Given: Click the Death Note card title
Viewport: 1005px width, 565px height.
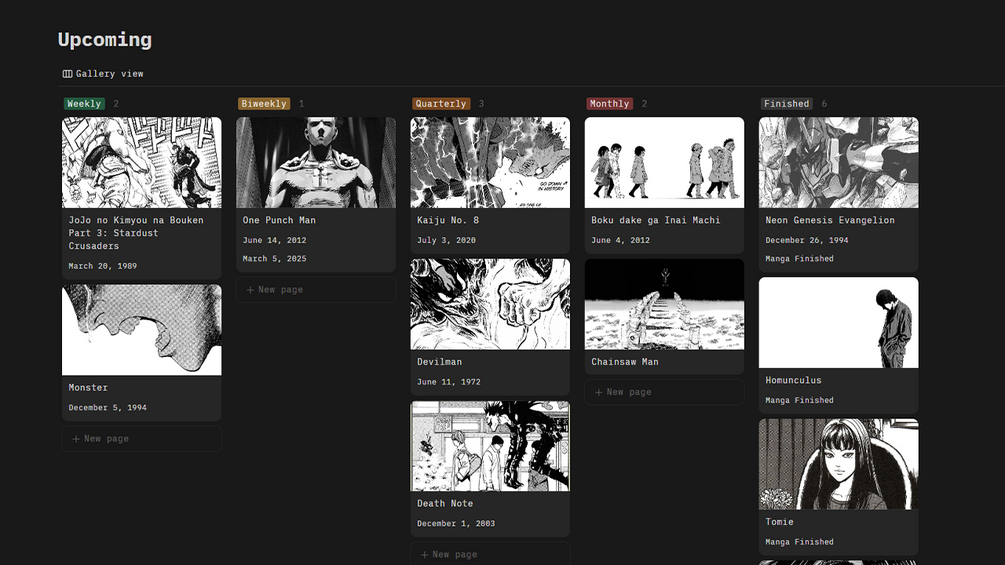Looking at the screenshot, I should pyautogui.click(x=445, y=504).
